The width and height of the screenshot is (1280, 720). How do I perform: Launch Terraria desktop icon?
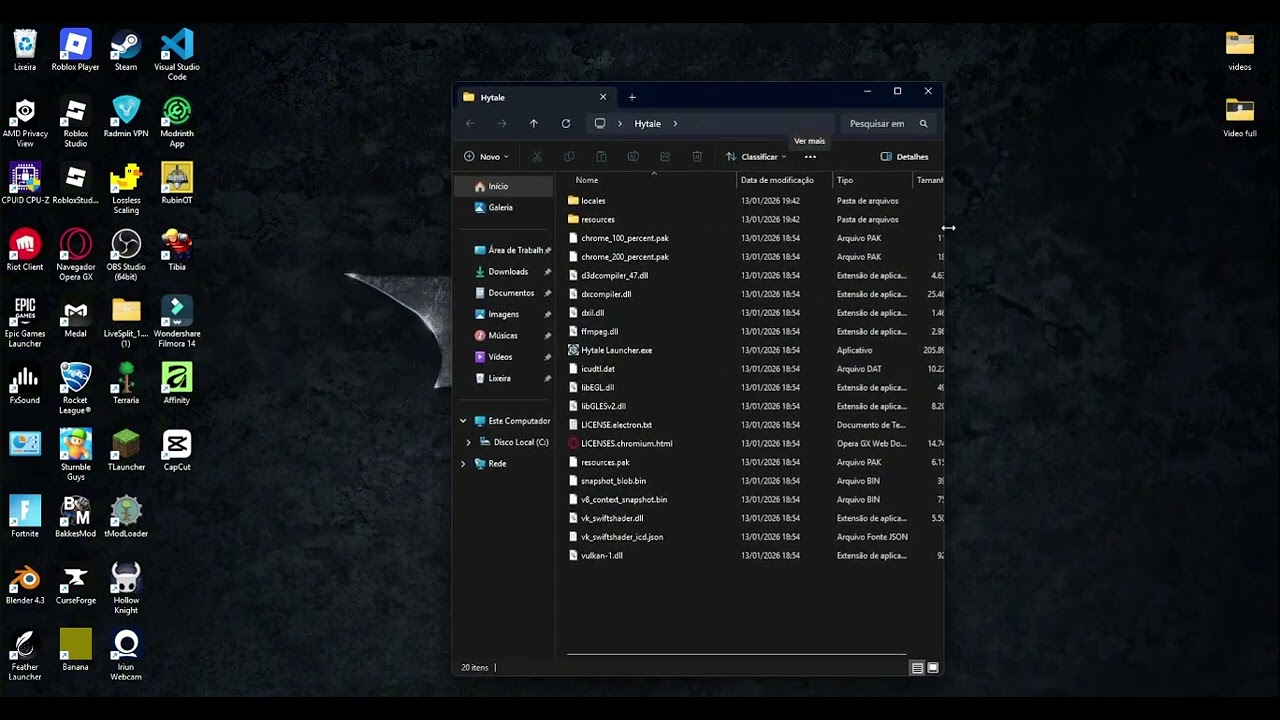[126, 385]
